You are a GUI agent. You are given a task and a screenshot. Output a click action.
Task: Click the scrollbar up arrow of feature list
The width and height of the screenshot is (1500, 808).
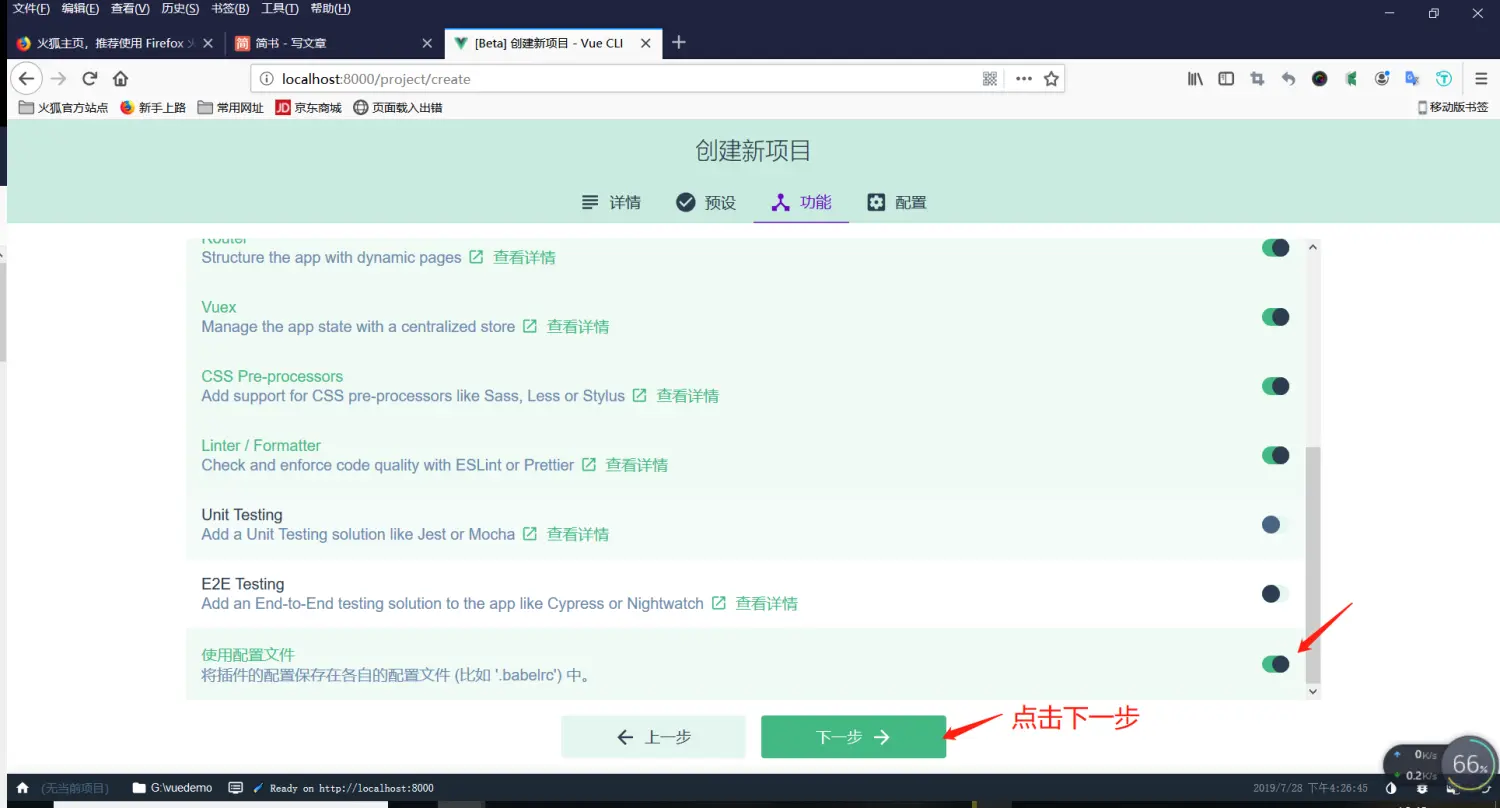coord(1313,246)
